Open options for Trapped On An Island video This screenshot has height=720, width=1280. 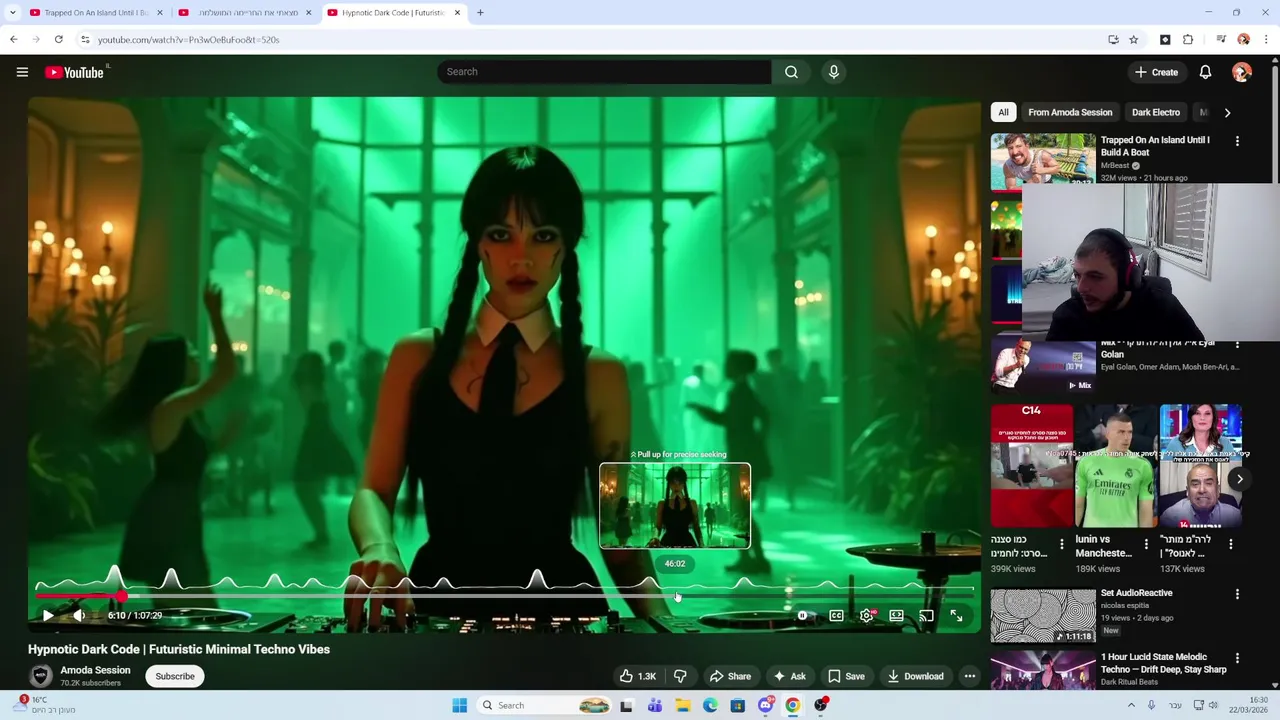(1237, 141)
